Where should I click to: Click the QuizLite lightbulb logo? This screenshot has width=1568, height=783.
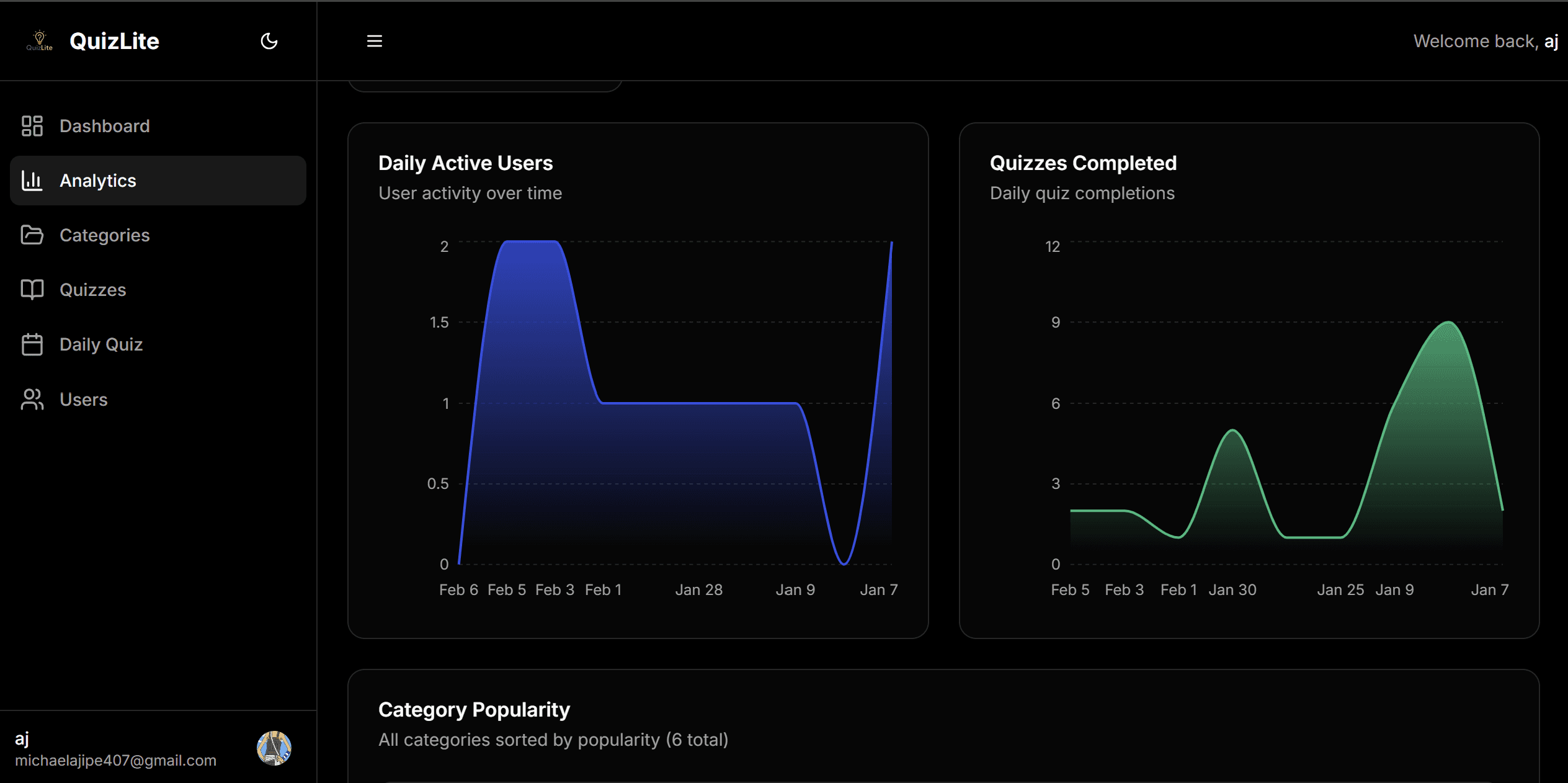point(39,40)
